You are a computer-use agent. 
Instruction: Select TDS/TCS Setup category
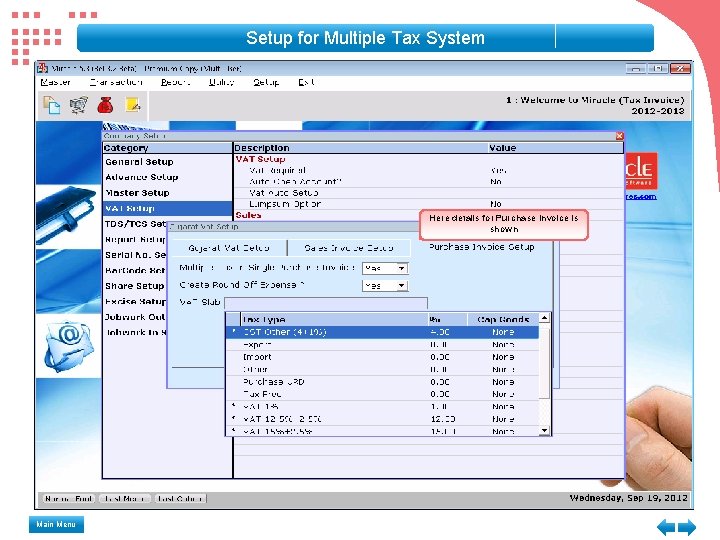pos(135,224)
